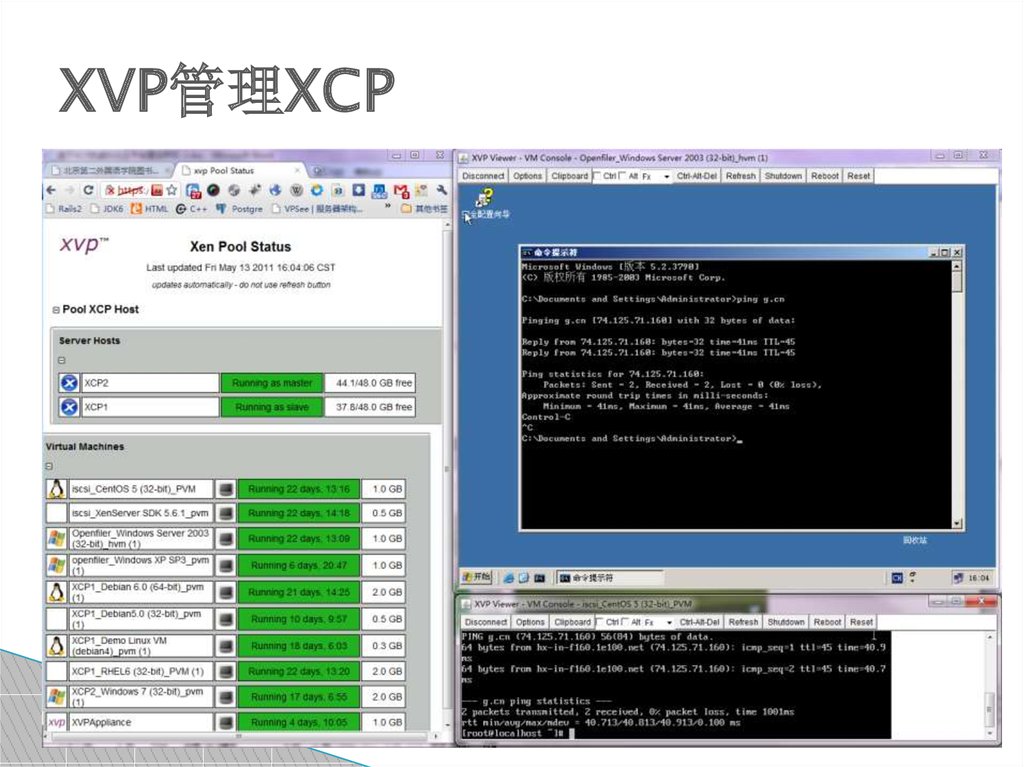The image size is (1024, 767).
Task: Click the Linux penguin icon beside iscsi_CentOS 5
Action: [x=57, y=489]
